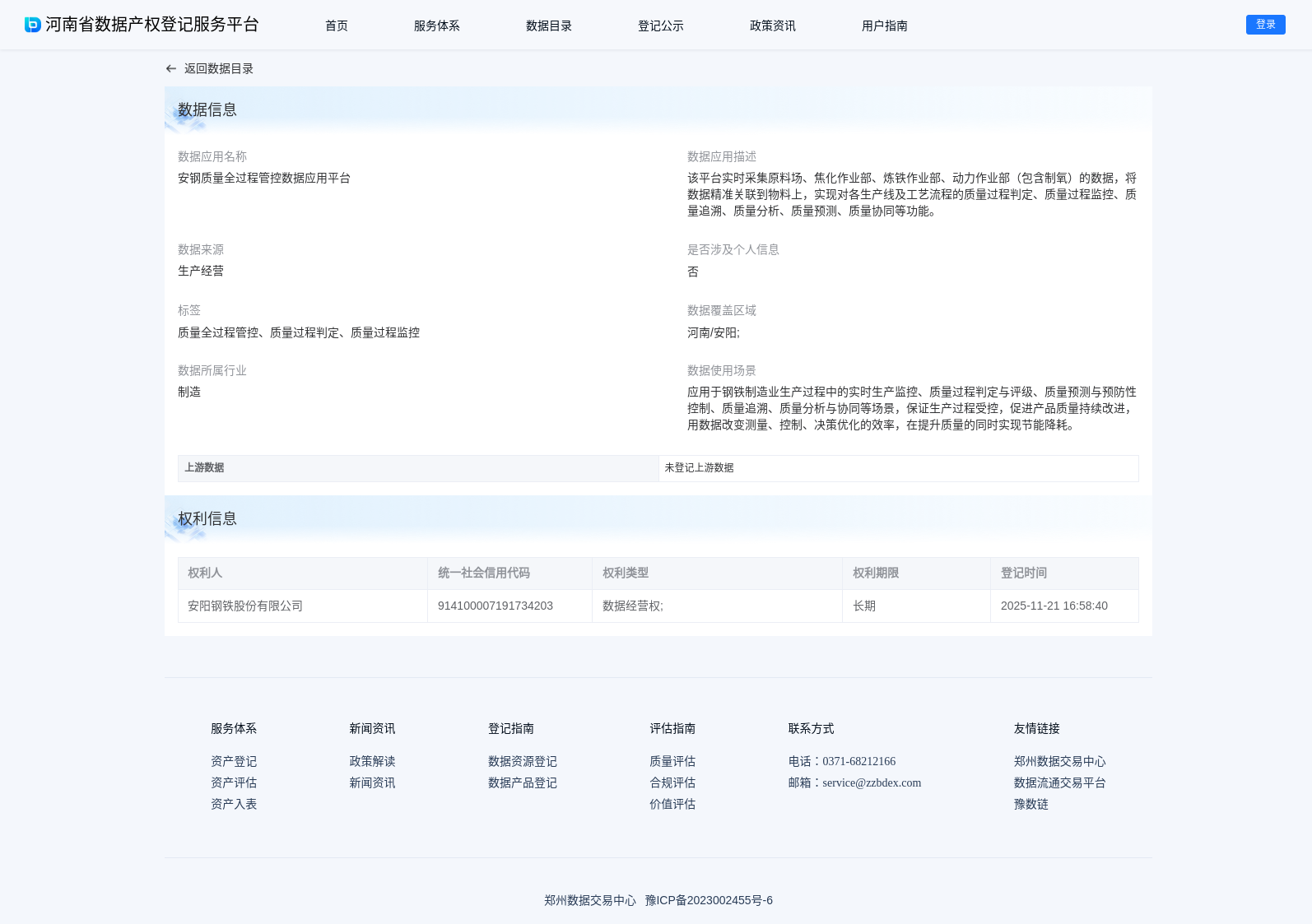Click 上游数据 row header cell
Image resolution: width=1312 pixels, height=924 pixels.
click(x=418, y=468)
